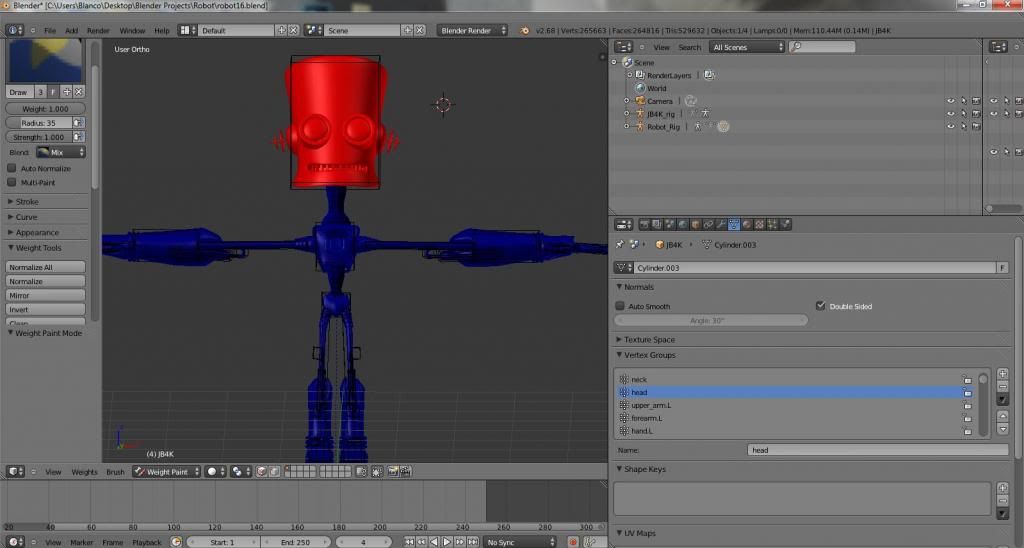Image resolution: width=1024 pixels, height=548 pixels.
Task: Toggle the Camera selectability cursor icon
Action: click(963, 101)
